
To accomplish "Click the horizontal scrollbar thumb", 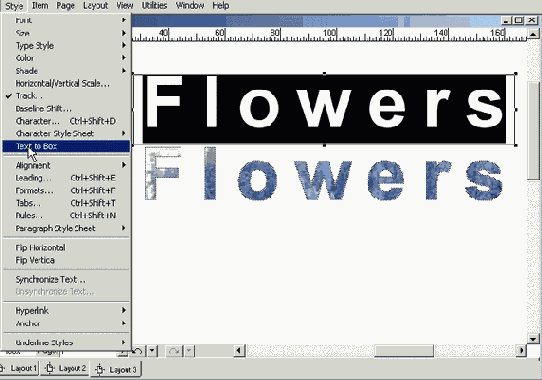I will pos(404,351).
